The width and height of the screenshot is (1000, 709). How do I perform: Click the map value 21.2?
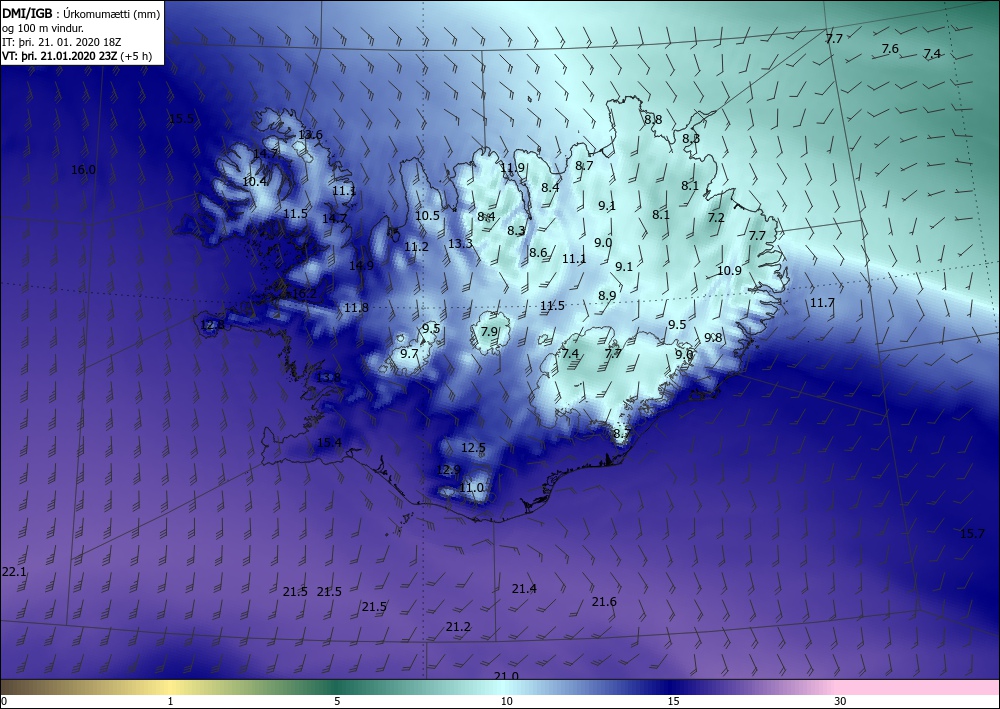pyautogui.click(x=458, y=627)
